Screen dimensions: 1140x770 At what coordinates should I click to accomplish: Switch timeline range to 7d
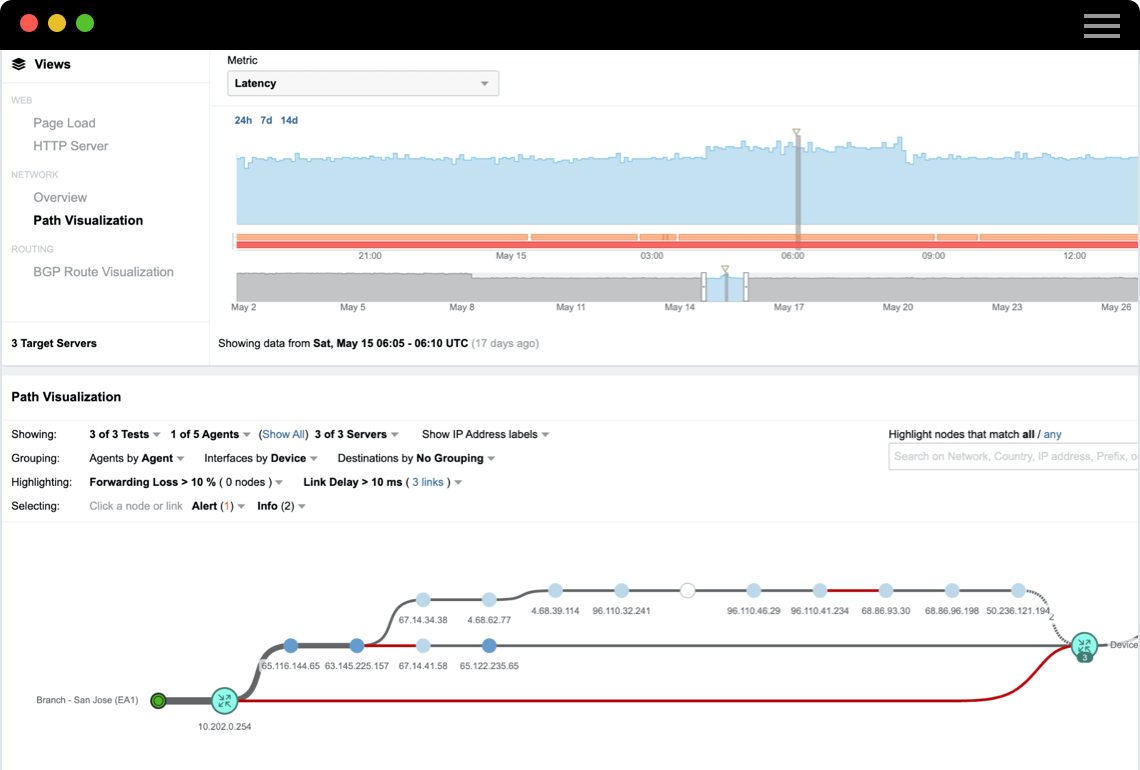(x=266, y=121)
